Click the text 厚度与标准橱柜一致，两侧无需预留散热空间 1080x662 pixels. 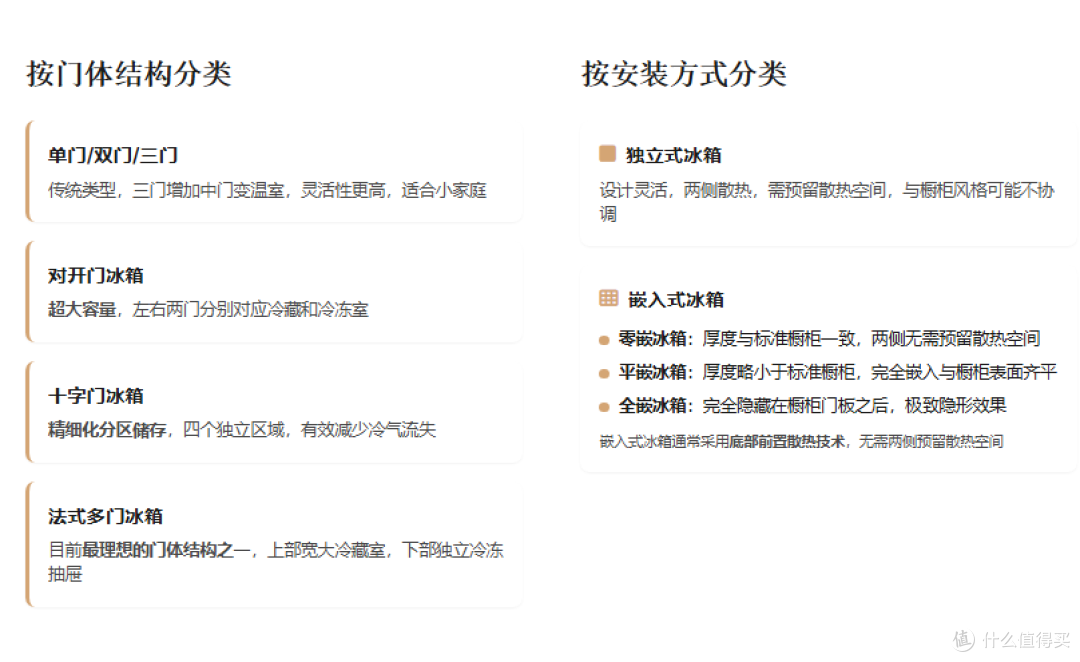pyautogui.click(x=871, y=338)
